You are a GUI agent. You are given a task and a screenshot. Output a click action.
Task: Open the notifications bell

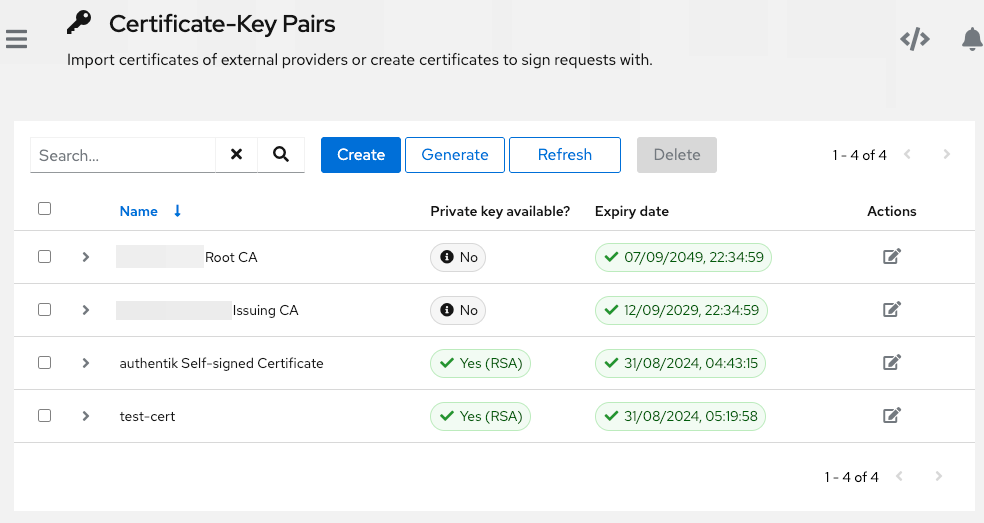(971, 39)
